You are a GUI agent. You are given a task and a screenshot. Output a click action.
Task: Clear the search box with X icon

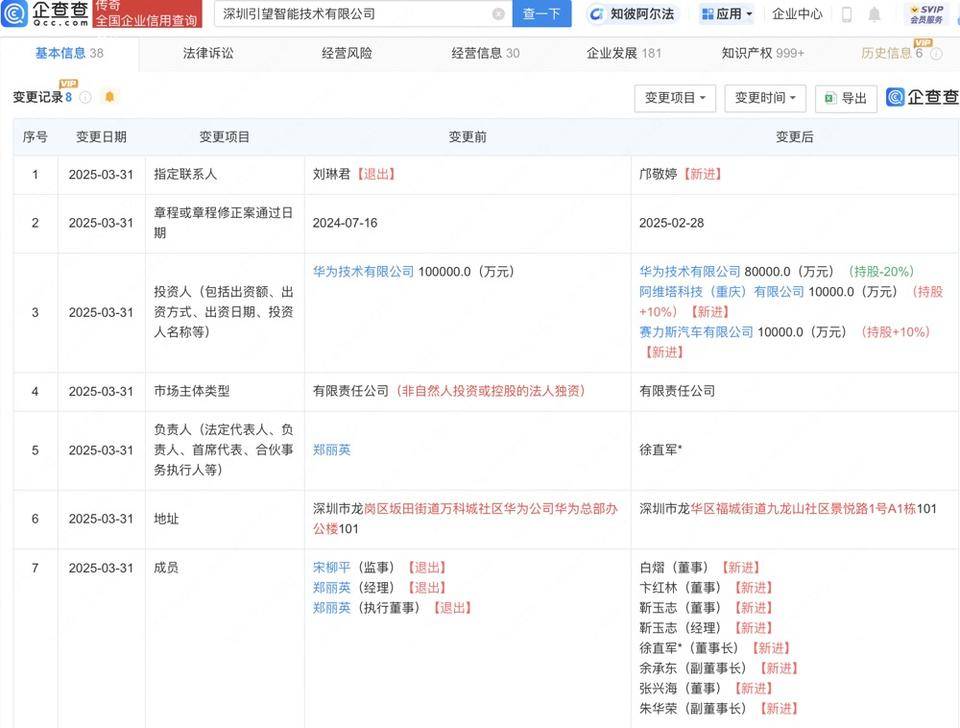498,14
